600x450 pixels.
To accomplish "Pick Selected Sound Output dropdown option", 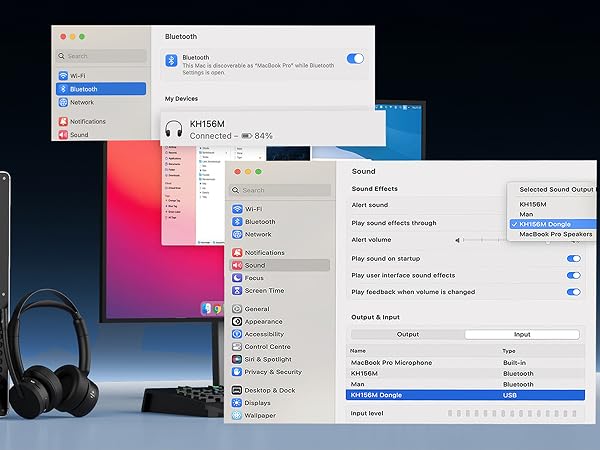I will click(x=556, y=189).
